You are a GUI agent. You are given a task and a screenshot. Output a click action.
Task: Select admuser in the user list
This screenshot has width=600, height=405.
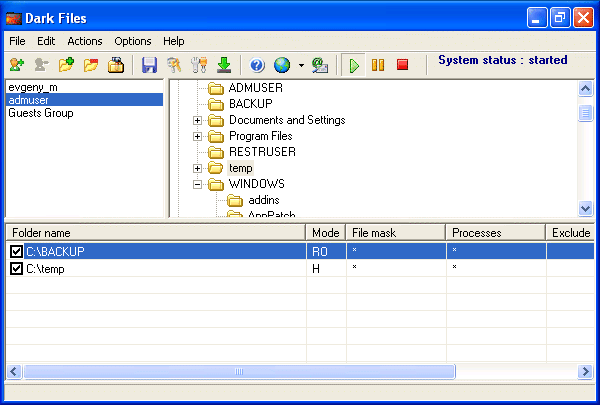[x=84, y=100]
